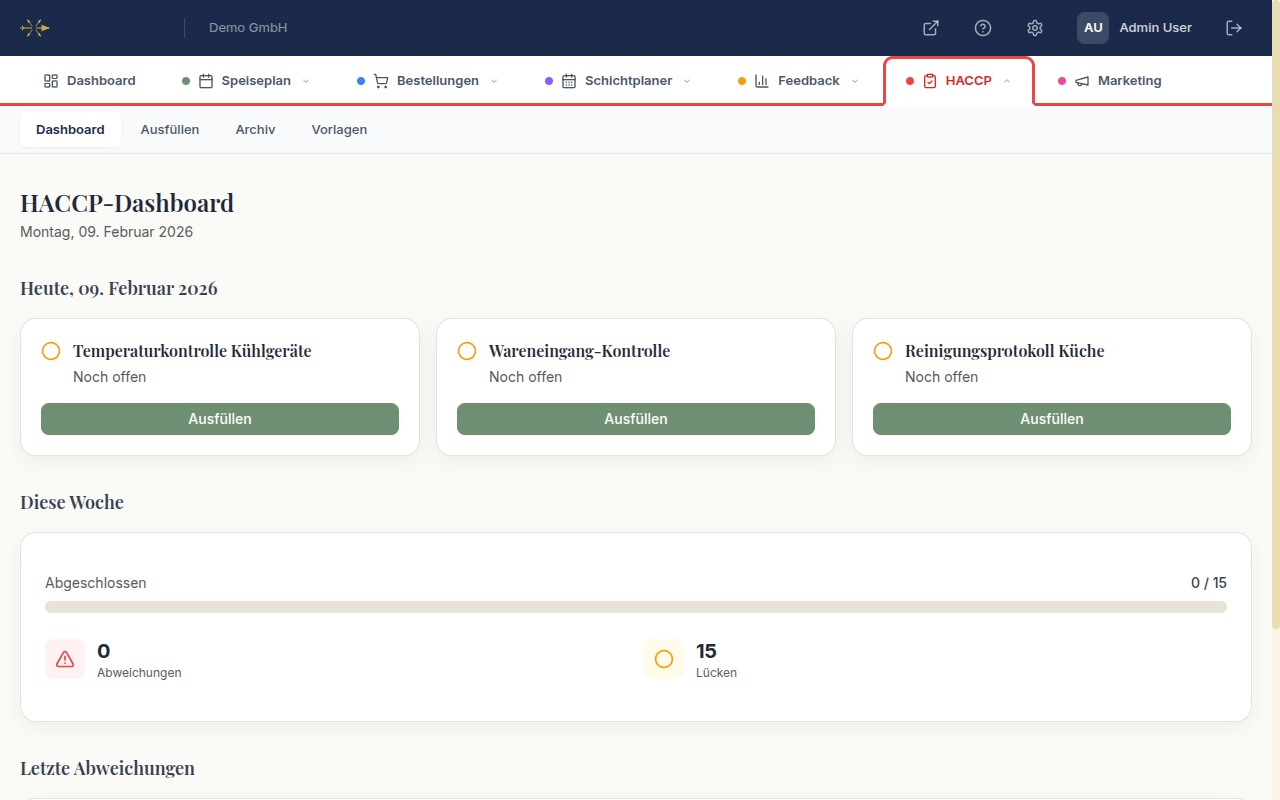Switch to the Archiv sub-tab
1280x800 pixels.
tap(255, 130)
